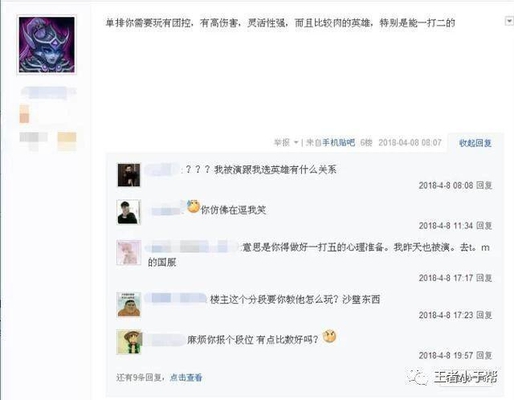This screenshot has width=514, height=400.
Task: Collapse replies via 收起回复
Action: (x=475, y=143)
